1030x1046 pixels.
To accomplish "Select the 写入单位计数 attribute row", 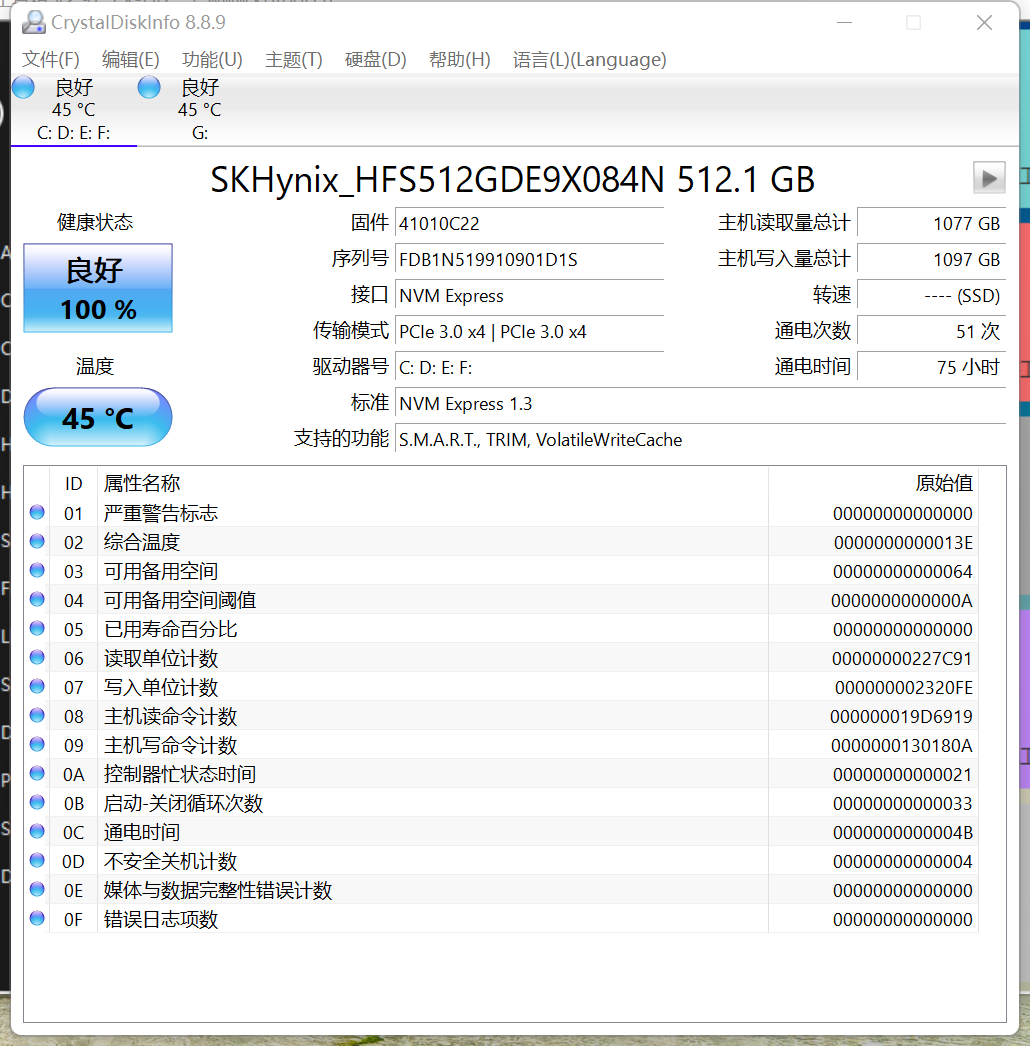I will [x=501, y=687].
